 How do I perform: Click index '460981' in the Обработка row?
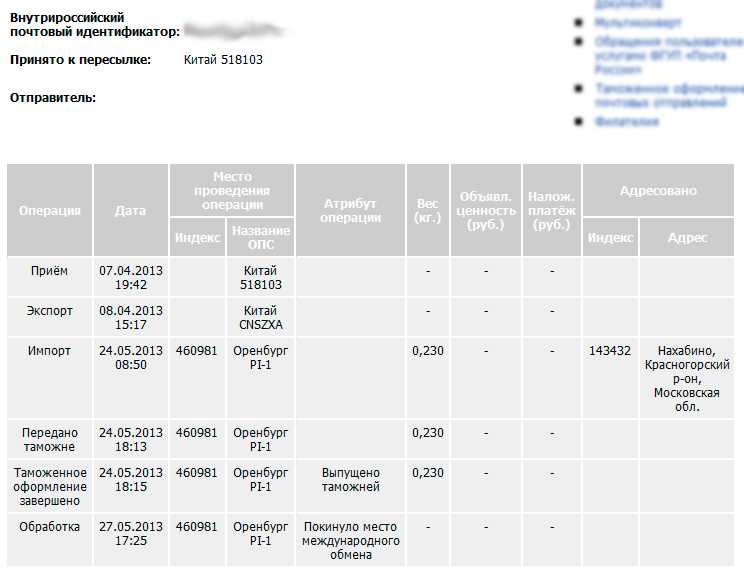(x=196, y=527)
